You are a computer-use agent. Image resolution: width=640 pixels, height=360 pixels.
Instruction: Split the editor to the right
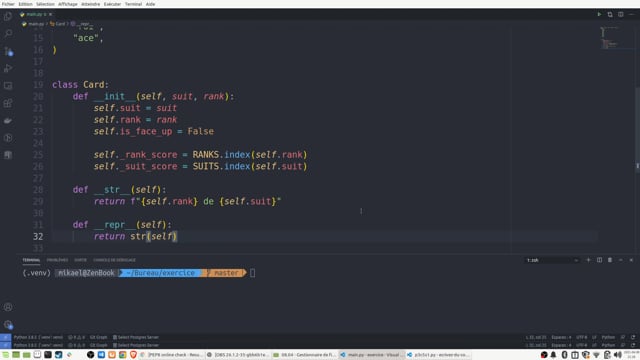coord(620,14)
